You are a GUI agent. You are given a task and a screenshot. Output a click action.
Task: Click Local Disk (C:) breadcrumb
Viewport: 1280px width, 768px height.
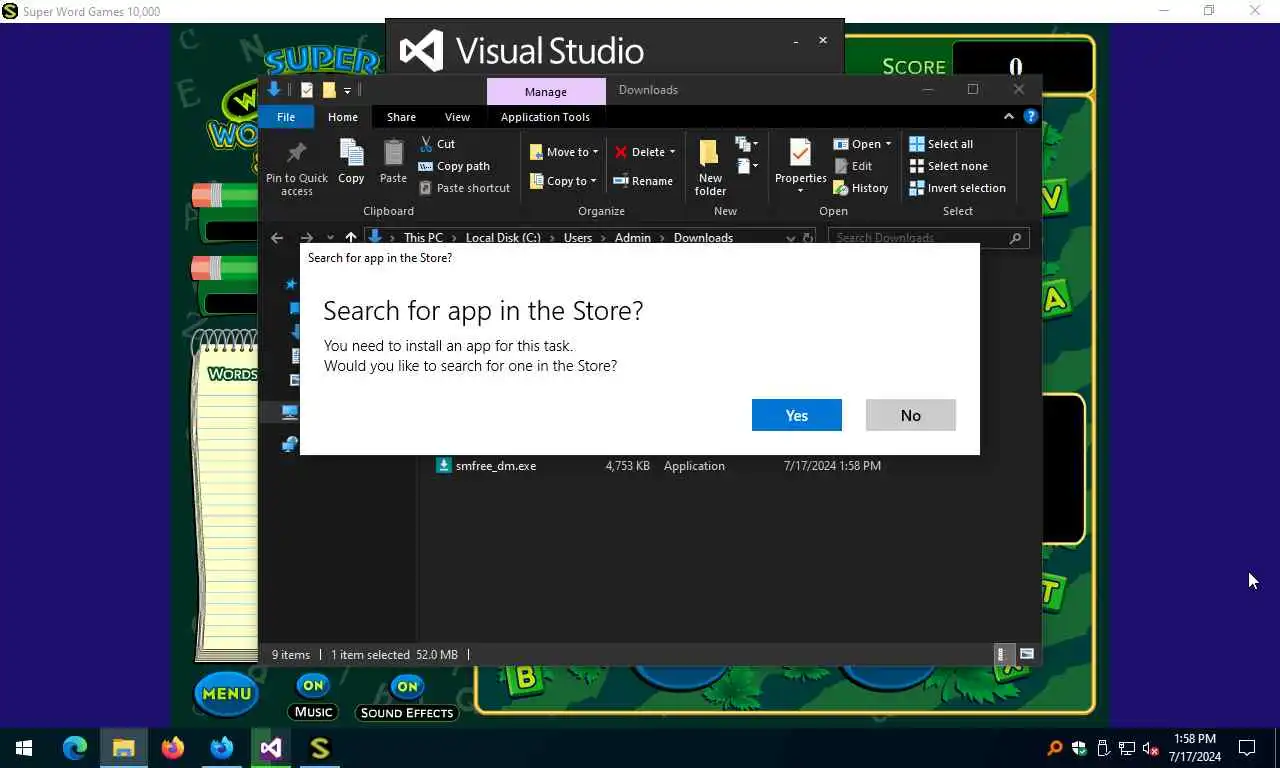click(x=503, y=238)
